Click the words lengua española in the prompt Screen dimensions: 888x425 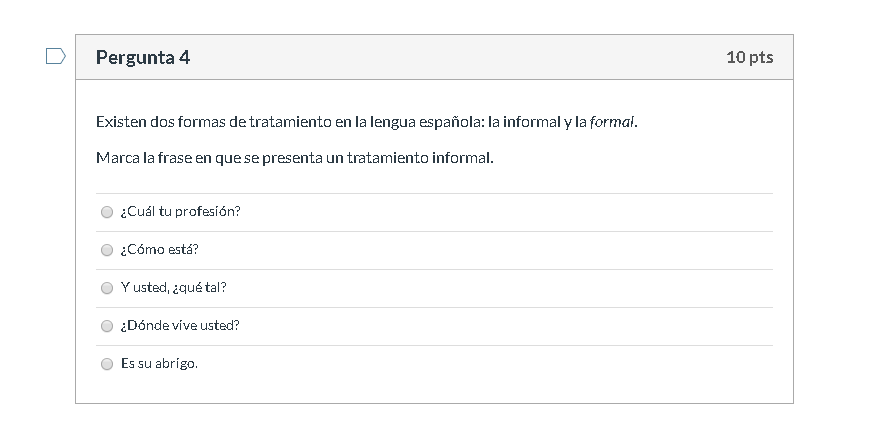(x=426, y=123)
